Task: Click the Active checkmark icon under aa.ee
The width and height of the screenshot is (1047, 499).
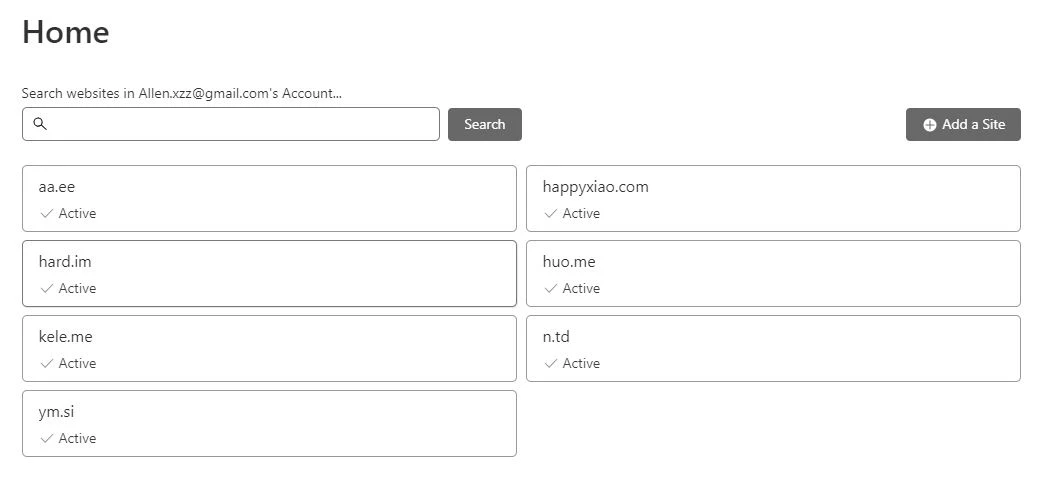Action: [46, 213]
